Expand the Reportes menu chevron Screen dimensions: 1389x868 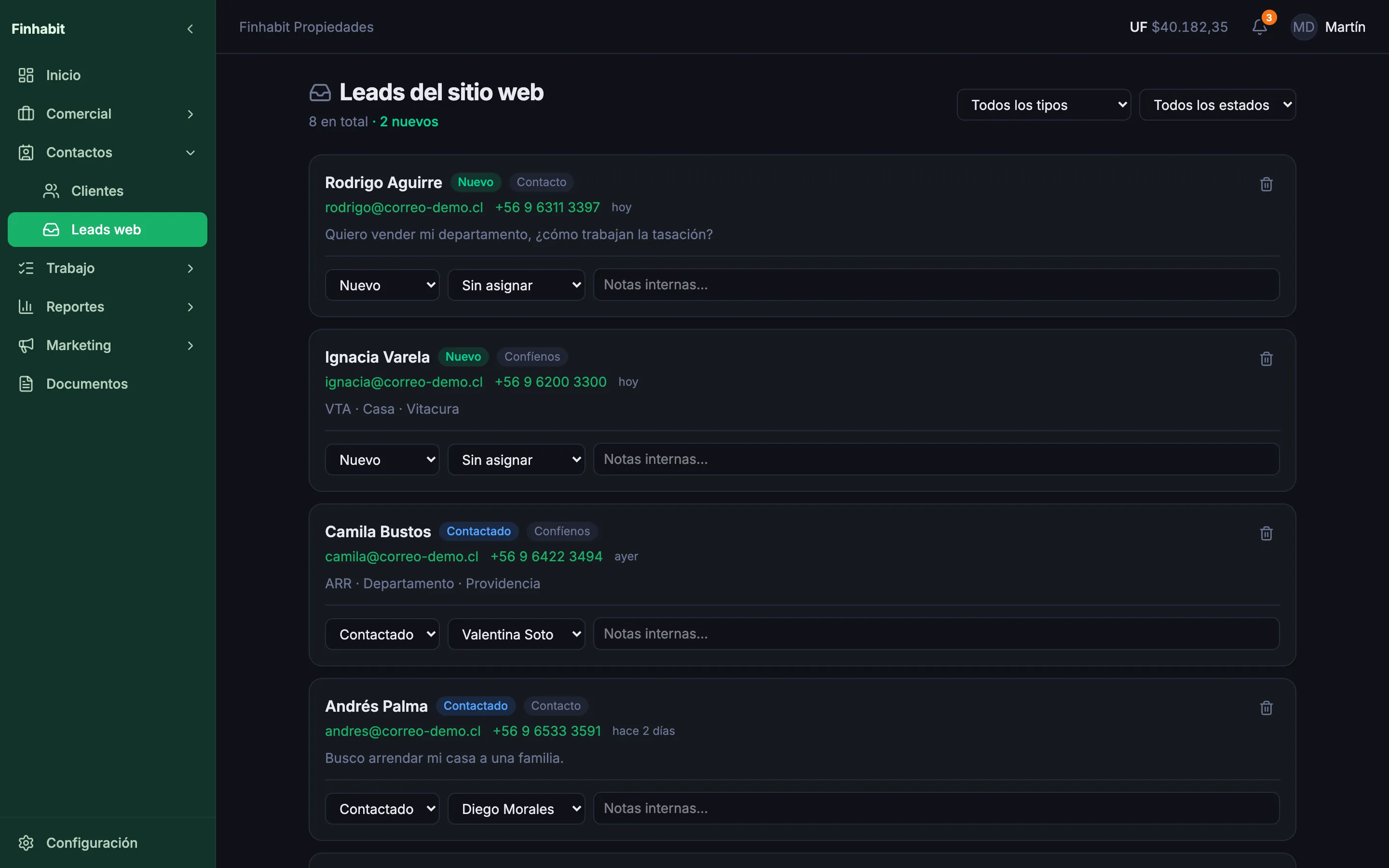(x=190, y=307)
